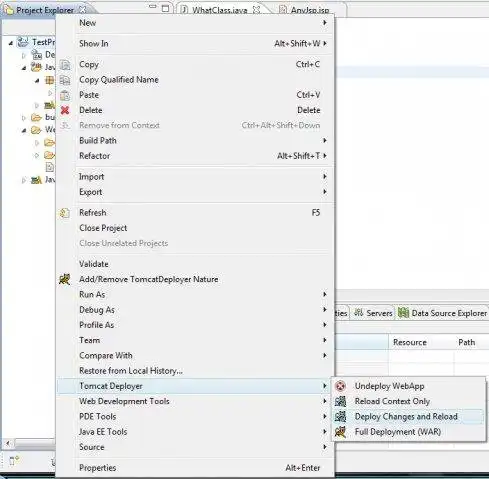489x479 pixels.
Task: Click the Undeploy WebApp red icon
Action: pos(340,386)
